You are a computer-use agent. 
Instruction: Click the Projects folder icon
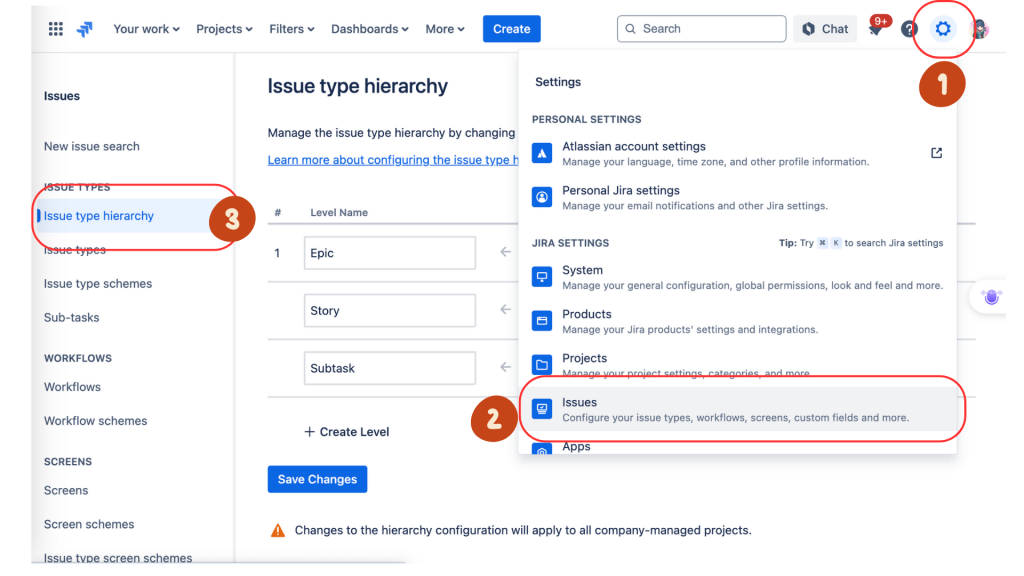[541, 364]
